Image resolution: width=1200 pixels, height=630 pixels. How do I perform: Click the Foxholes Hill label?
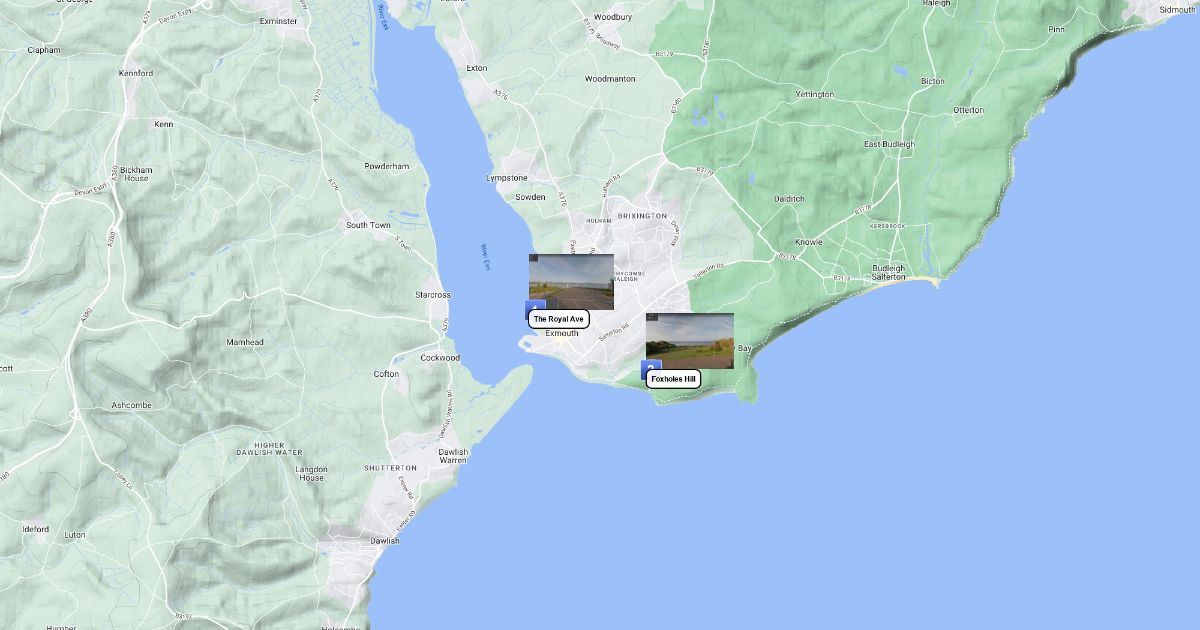674,379
